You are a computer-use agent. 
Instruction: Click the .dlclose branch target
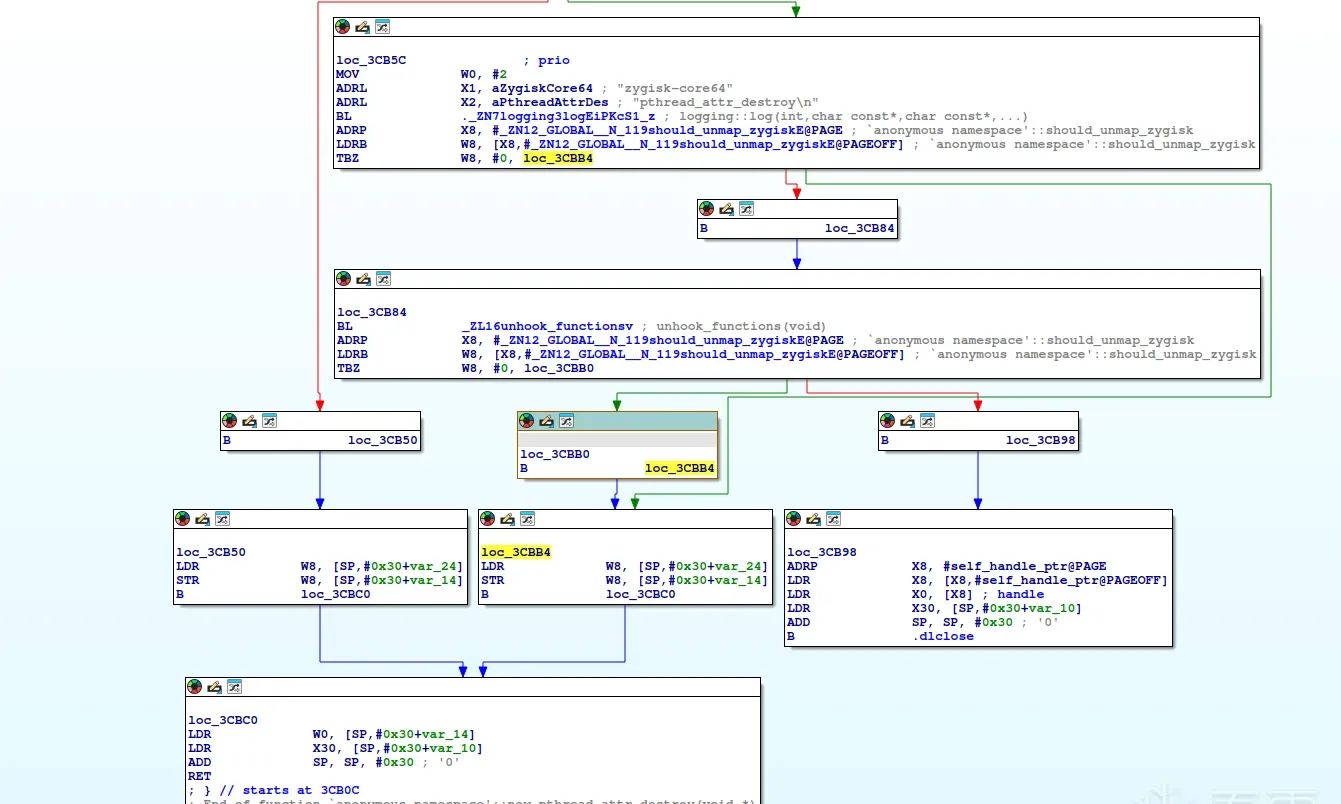942,636
